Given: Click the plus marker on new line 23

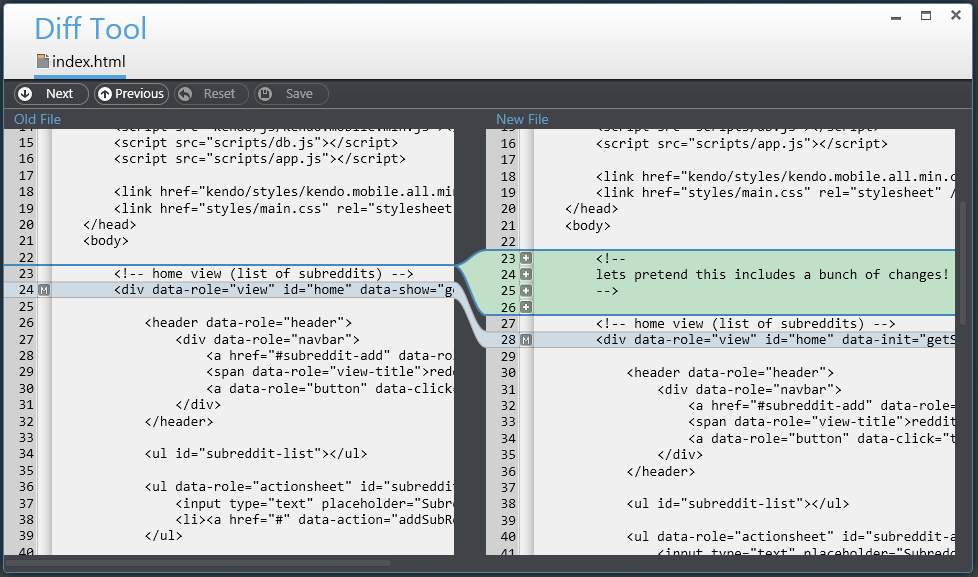Looking at the screenshot, I should tap(526, 258).
